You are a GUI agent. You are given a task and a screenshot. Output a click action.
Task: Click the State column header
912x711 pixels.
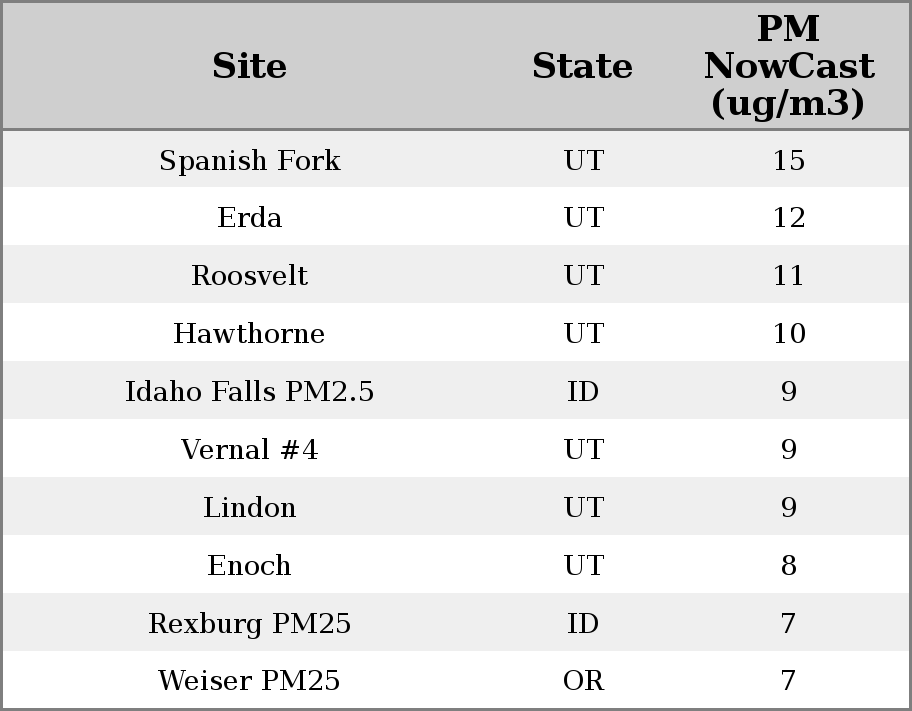pyautogui.click(x=582, y=67)
